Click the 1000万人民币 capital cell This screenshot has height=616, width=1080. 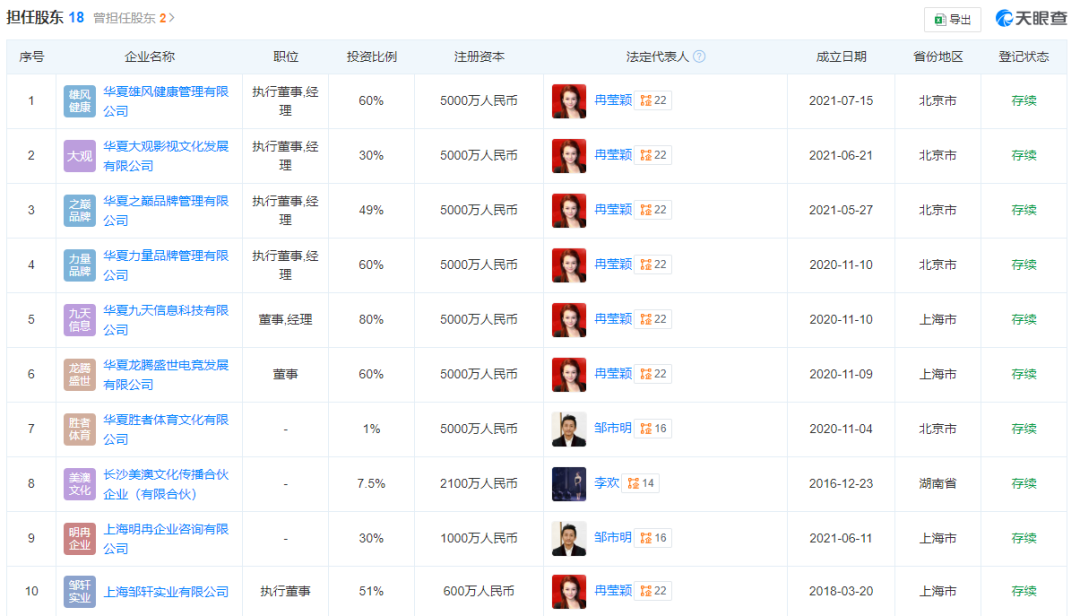[479, 538]
